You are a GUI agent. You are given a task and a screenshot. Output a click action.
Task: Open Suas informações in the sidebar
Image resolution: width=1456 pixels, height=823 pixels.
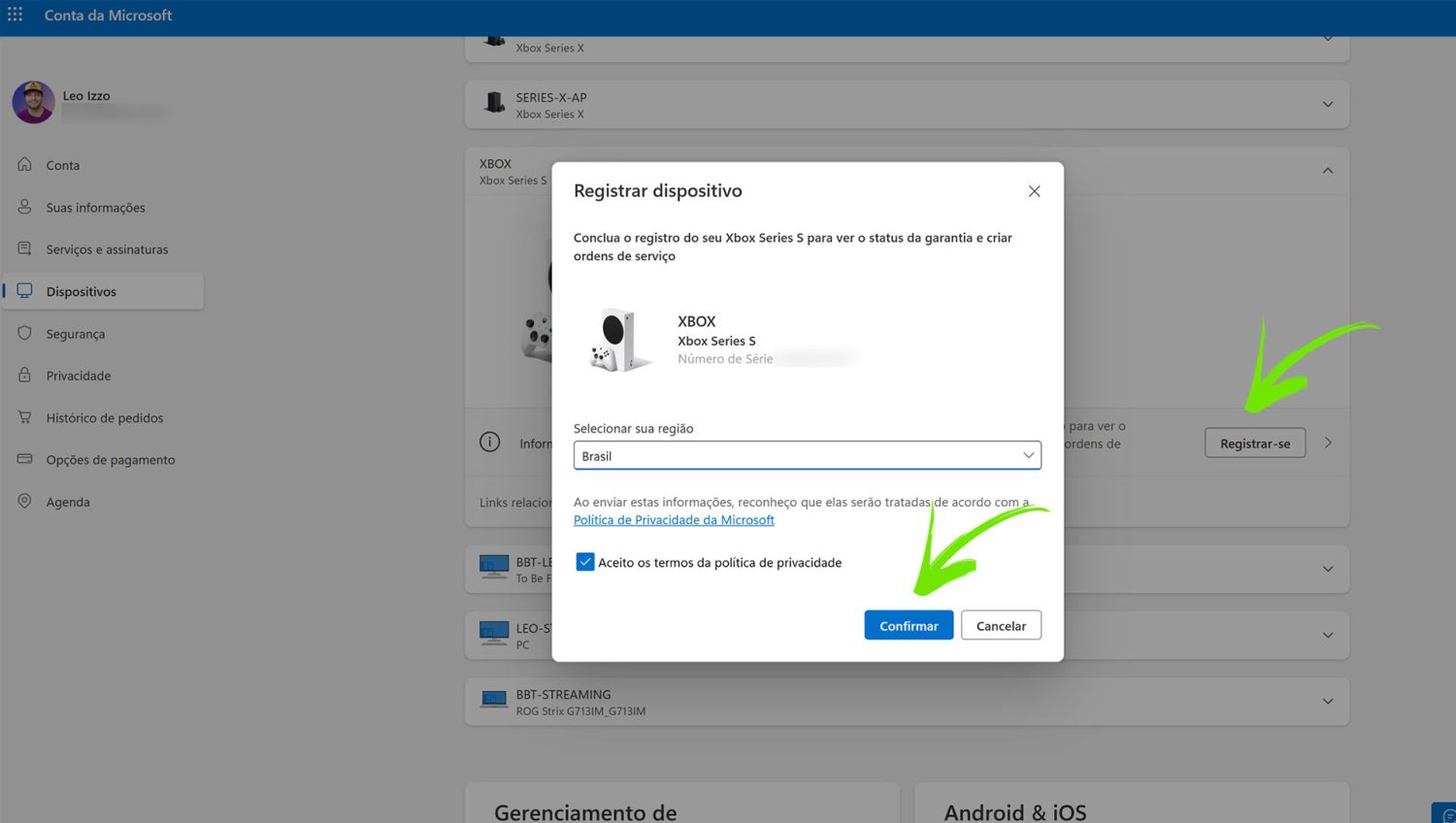pos(95,208)
